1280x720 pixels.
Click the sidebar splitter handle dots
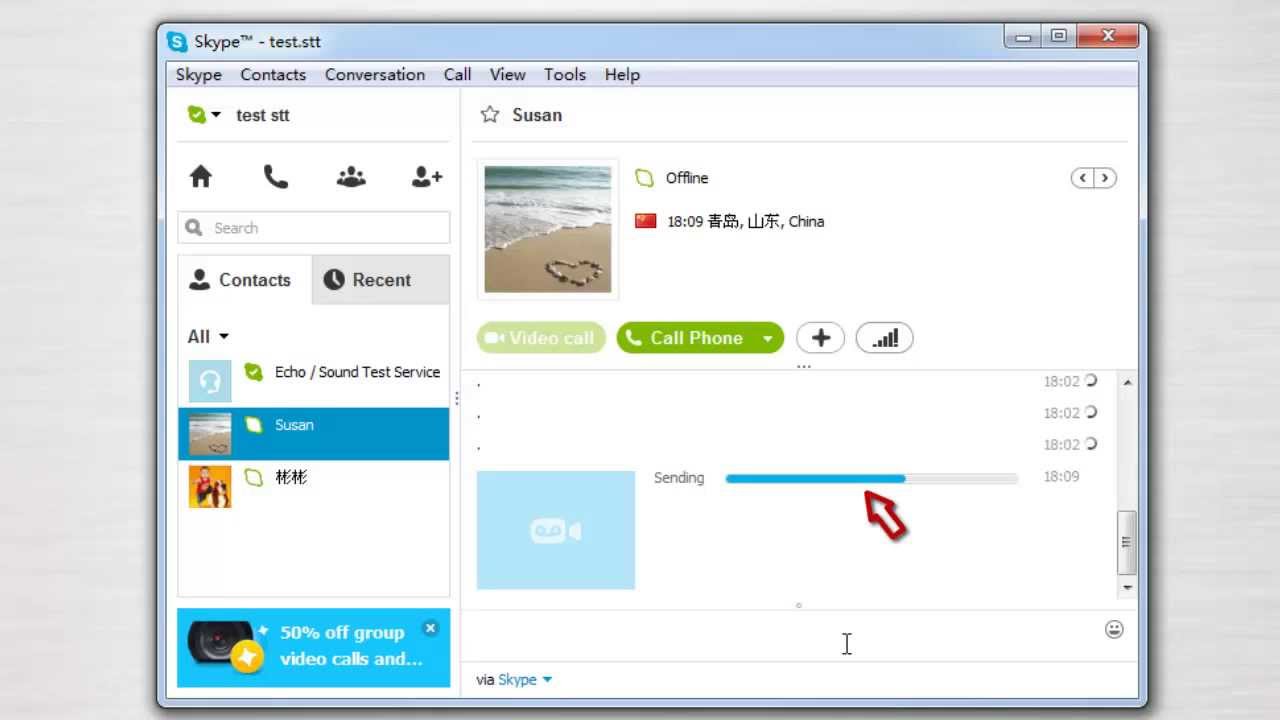pyautogui.click(x=457, y=398)
